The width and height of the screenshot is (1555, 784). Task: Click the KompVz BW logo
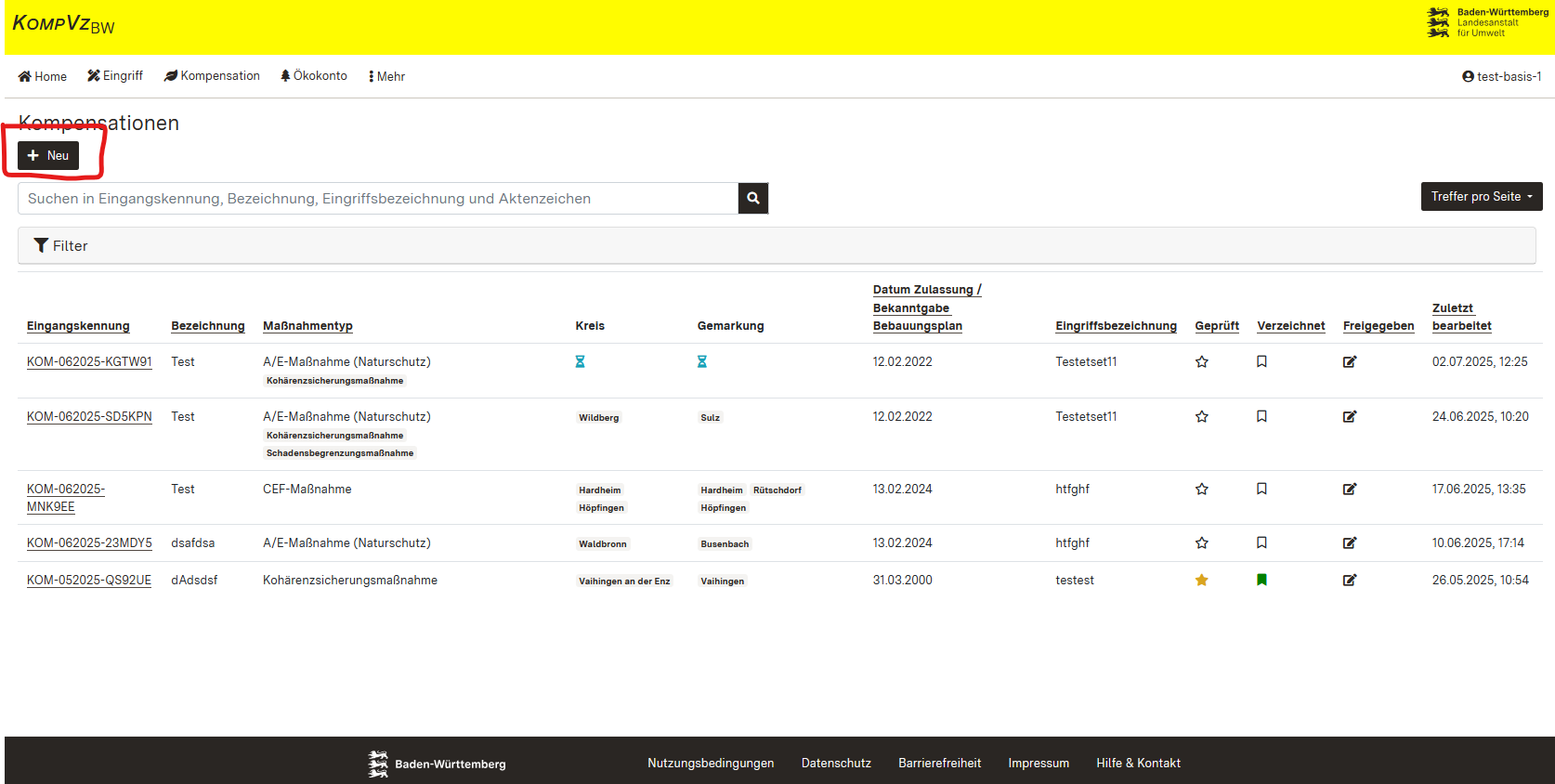point(63,25)
